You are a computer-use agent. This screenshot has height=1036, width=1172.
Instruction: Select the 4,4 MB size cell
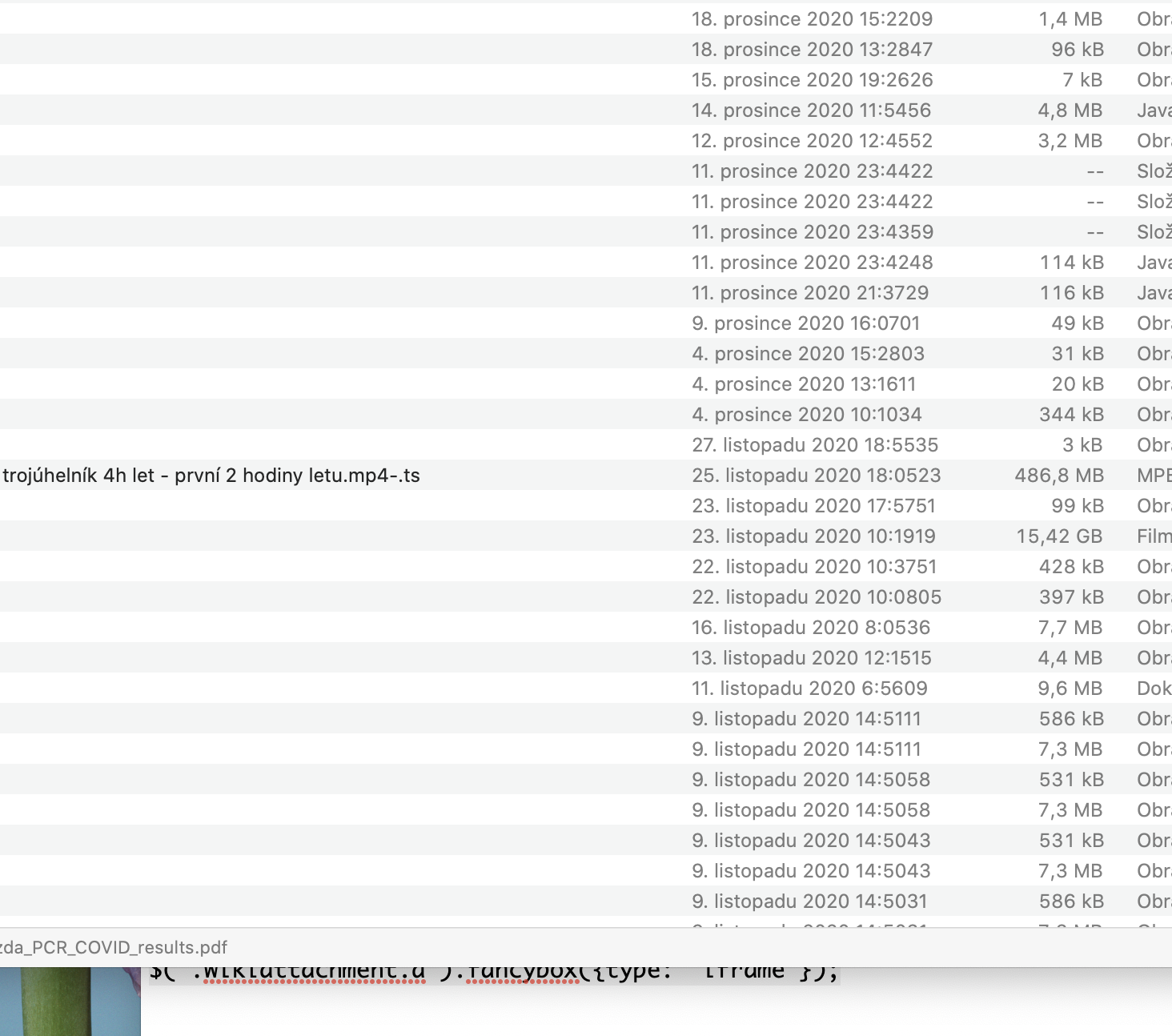tap(1071, 658)
